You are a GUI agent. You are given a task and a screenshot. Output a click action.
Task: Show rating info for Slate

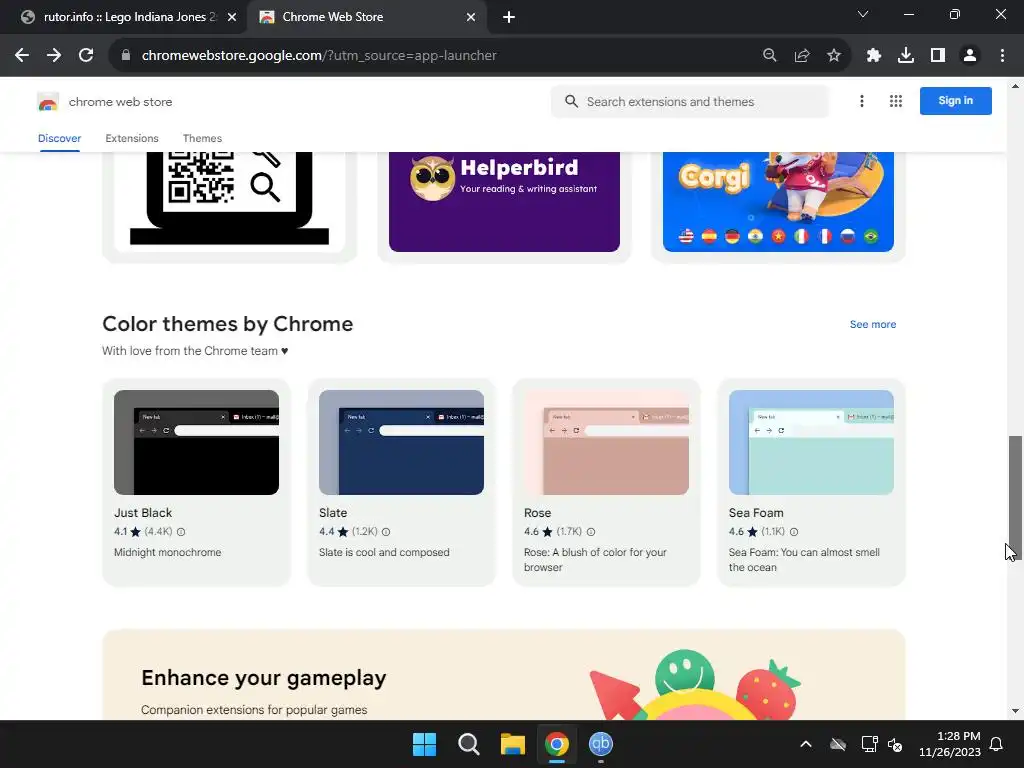tap(386, 532)
